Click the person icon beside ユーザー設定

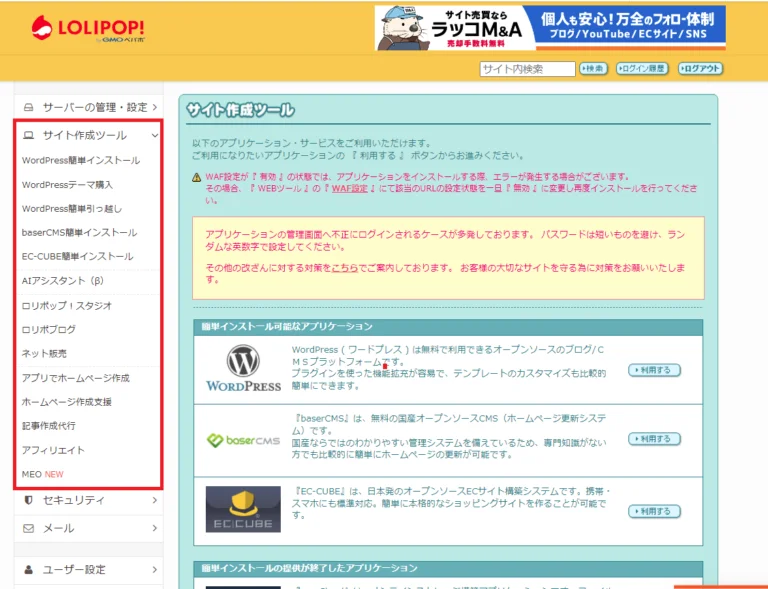click(28, 569)
